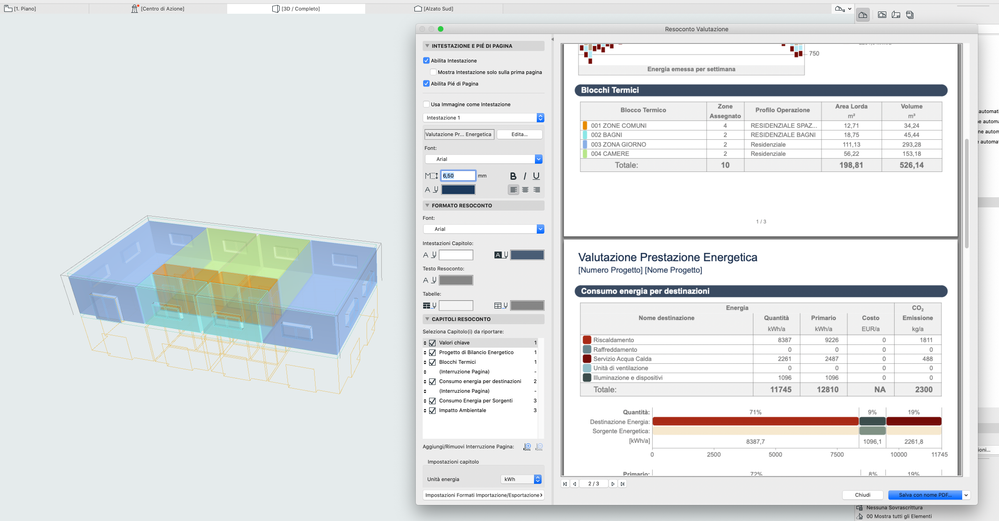Viewport: 999px width, 521px height.
Task: Click the last icon in top-right toolbar
Action: pyautogui.click(x=910, y=15)
